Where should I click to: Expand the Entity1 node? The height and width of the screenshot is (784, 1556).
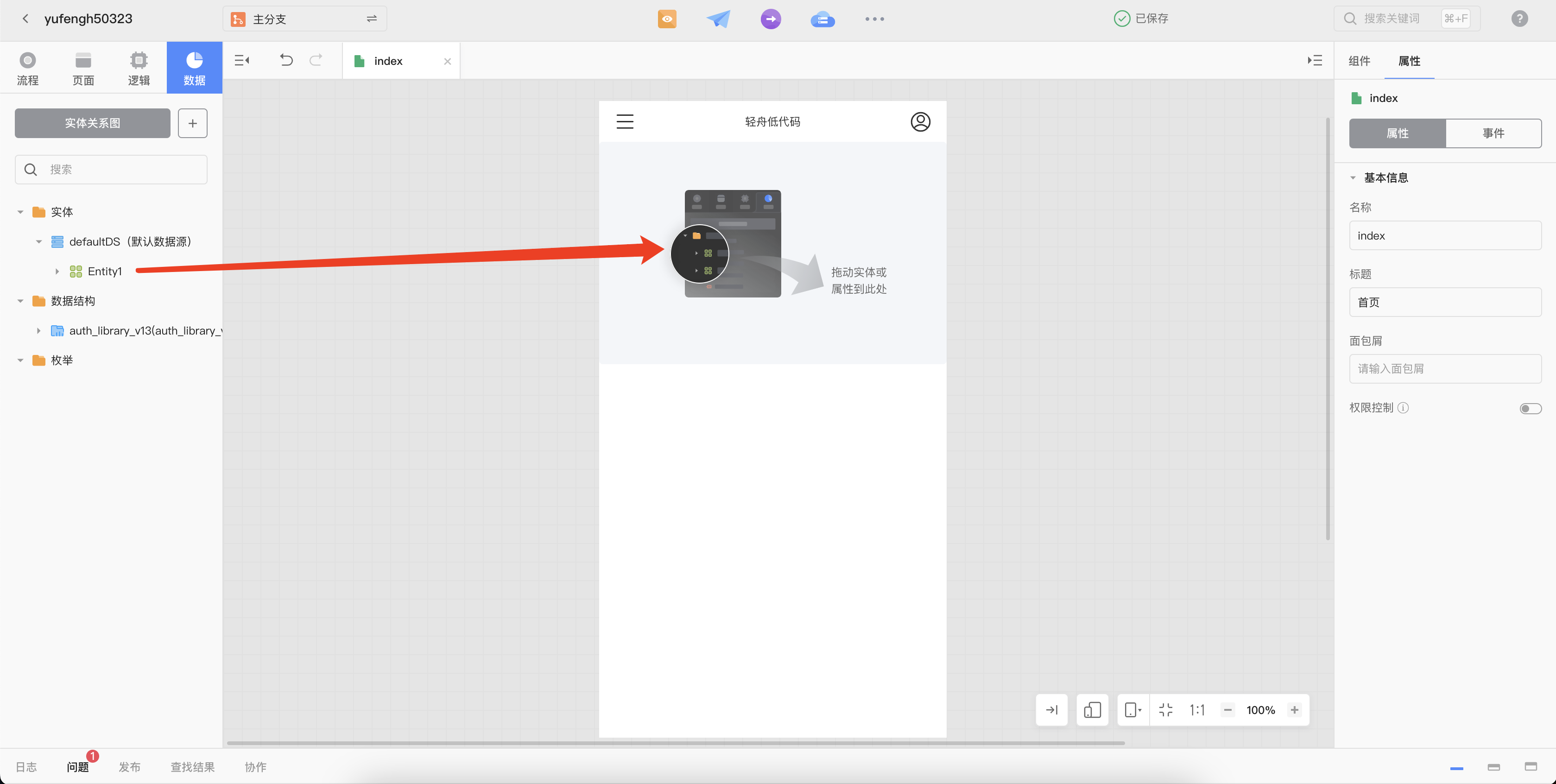[x=57, y=271]
